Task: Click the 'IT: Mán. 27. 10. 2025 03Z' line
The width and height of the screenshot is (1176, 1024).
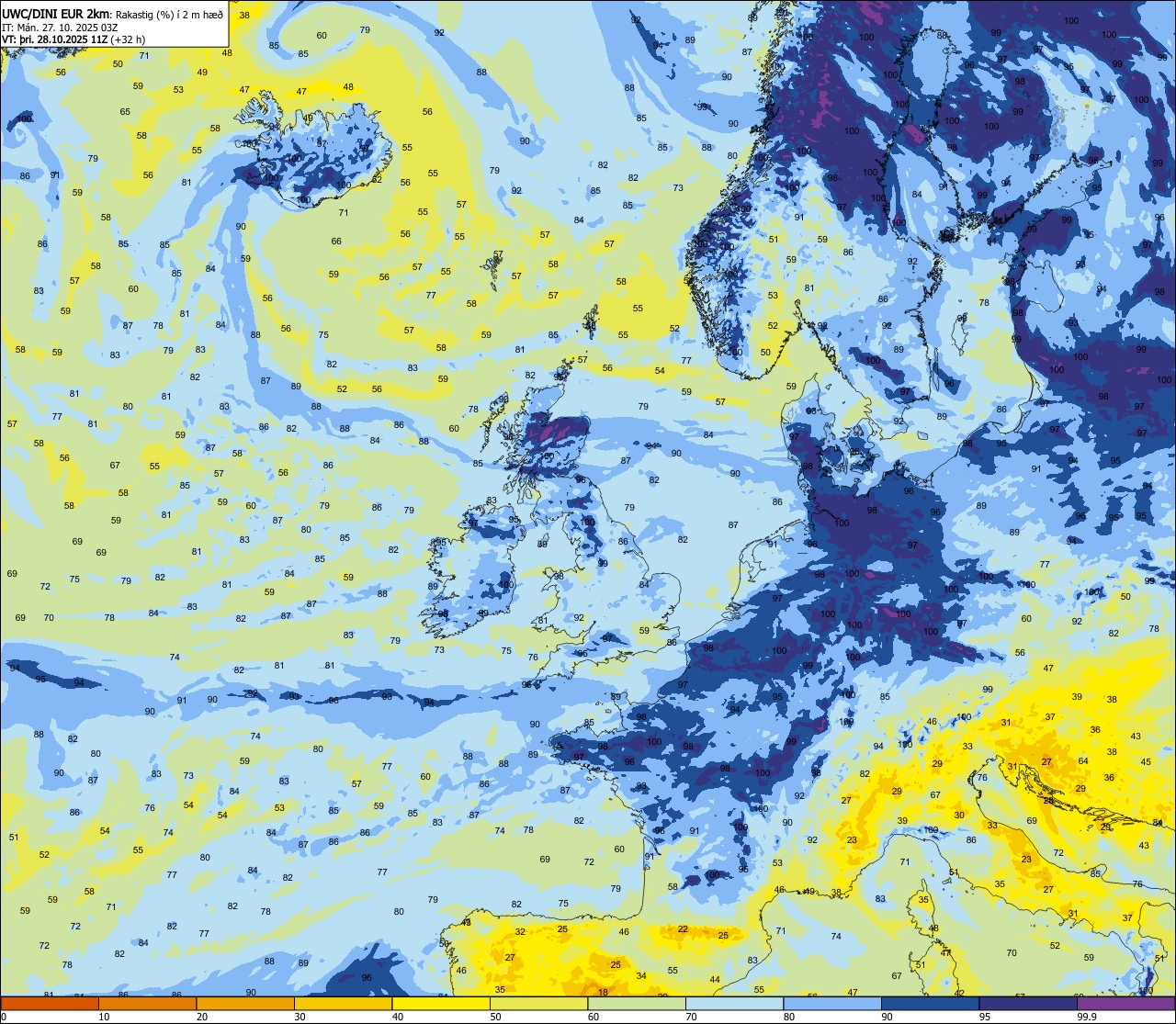Action: coord(58,28)
